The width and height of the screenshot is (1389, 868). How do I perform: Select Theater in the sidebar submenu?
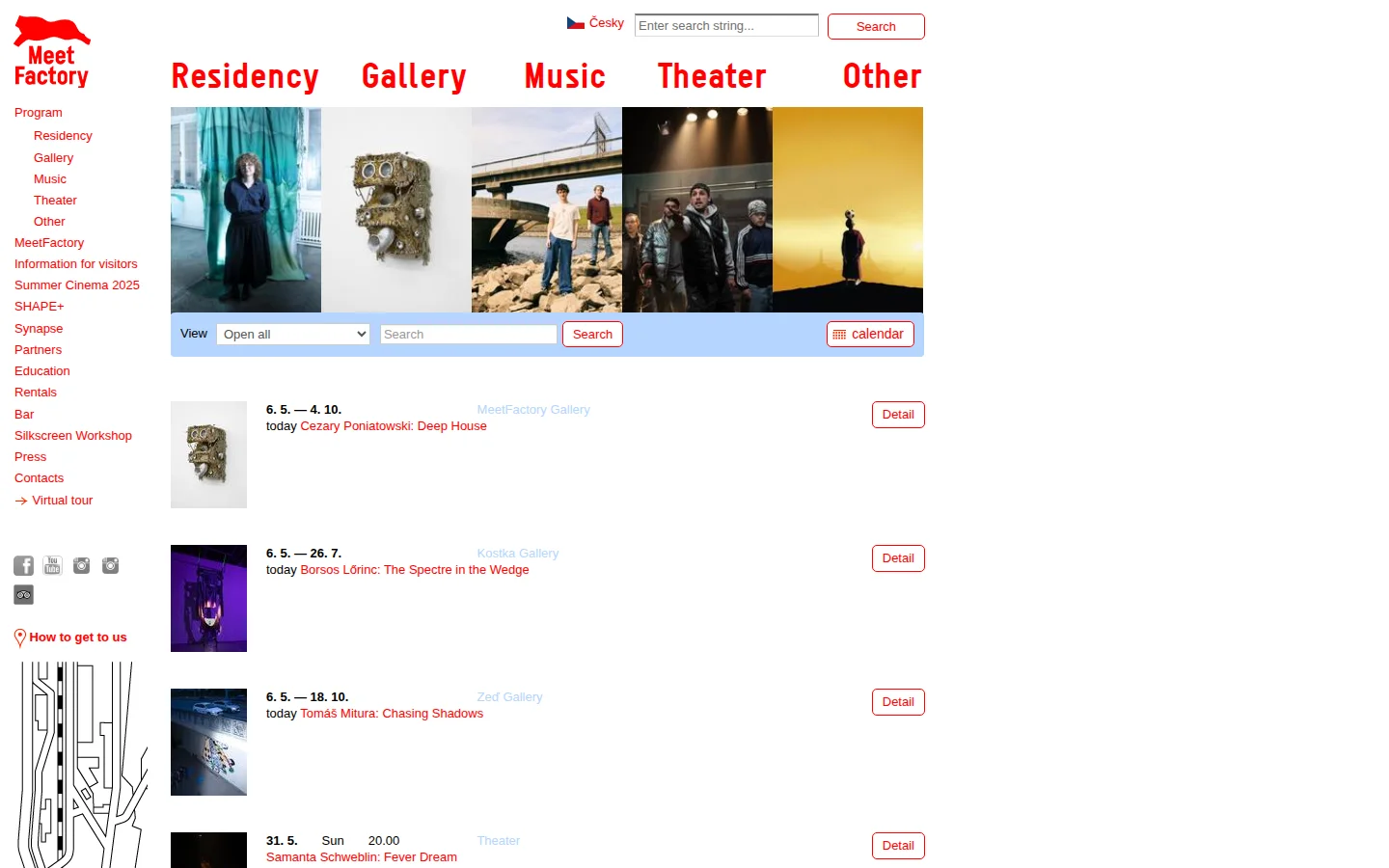coord(55,201)
